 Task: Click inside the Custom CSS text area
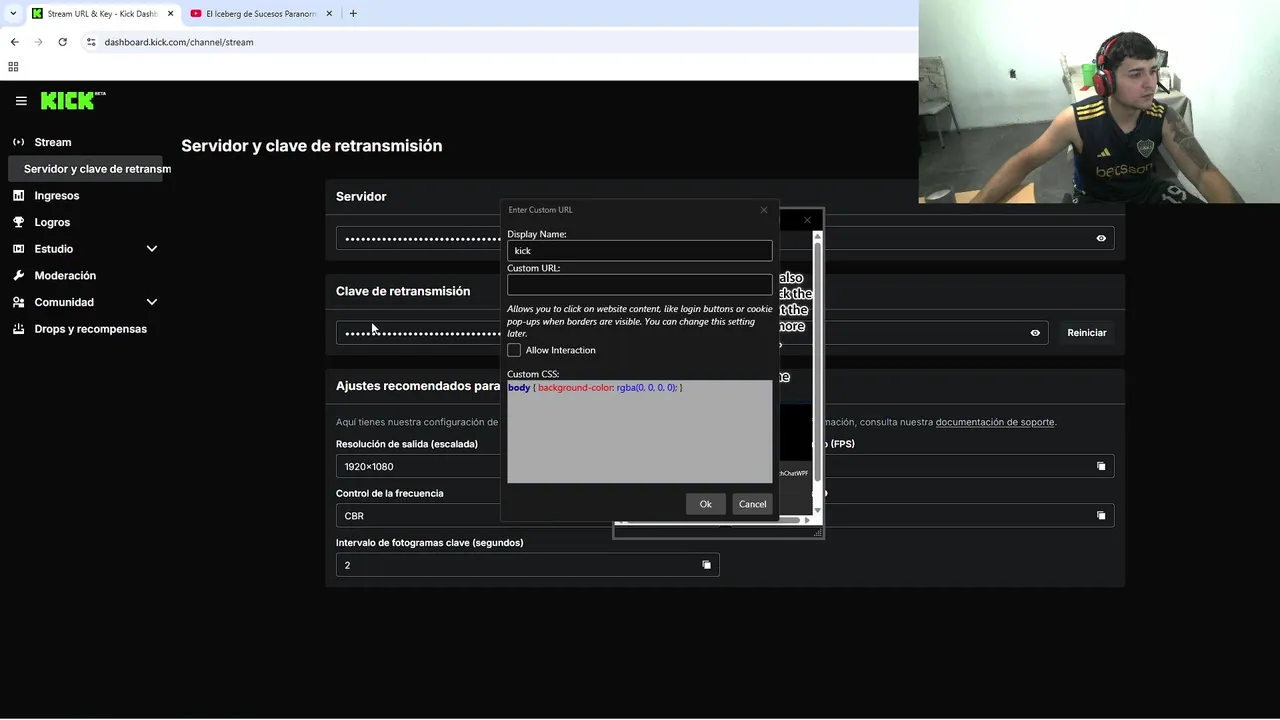tap(639, 432)
